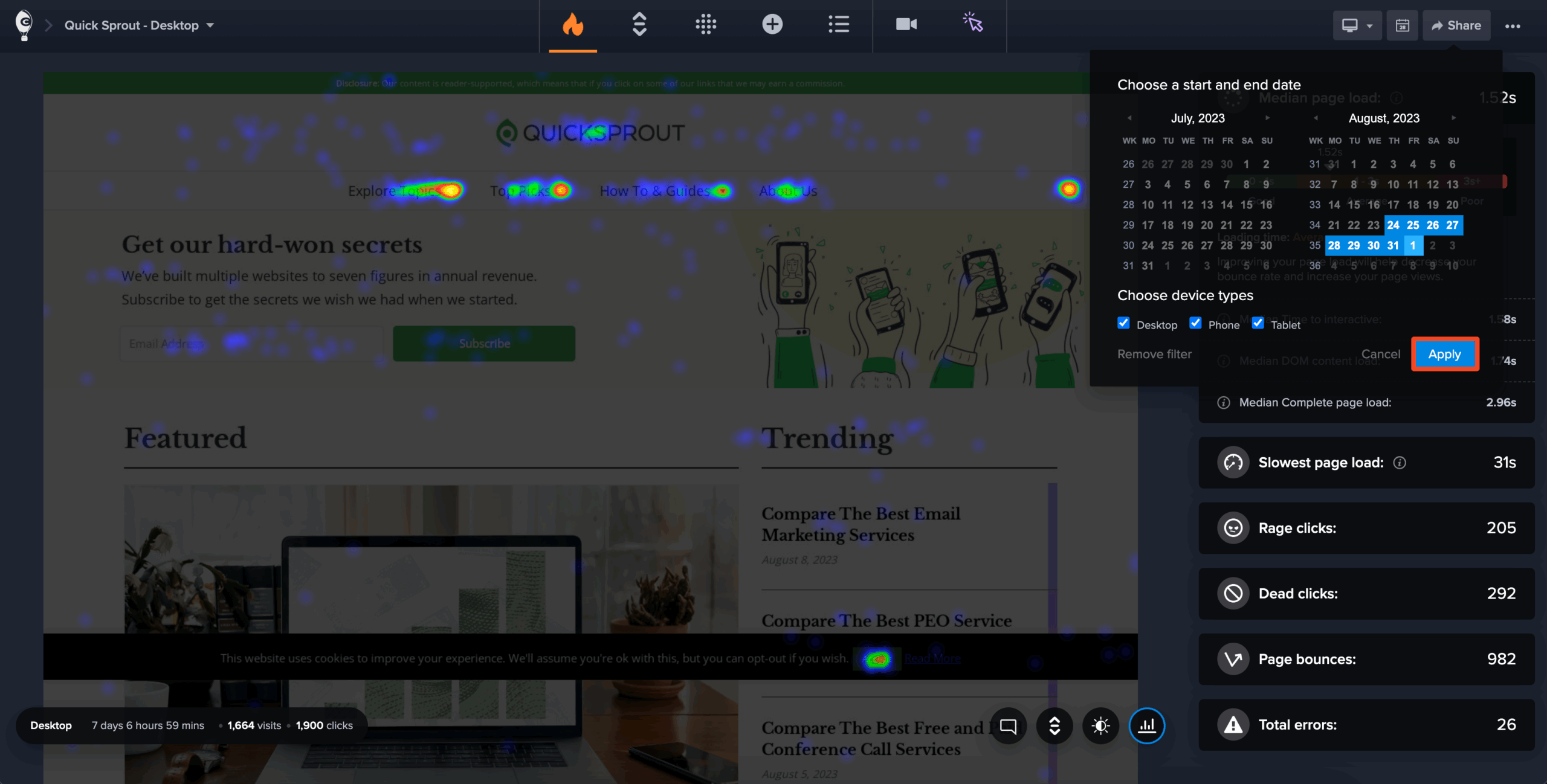Open the recordings video camera icon
The width and height of the screenshot is (1547, 784).
click(x=906, y=24)
